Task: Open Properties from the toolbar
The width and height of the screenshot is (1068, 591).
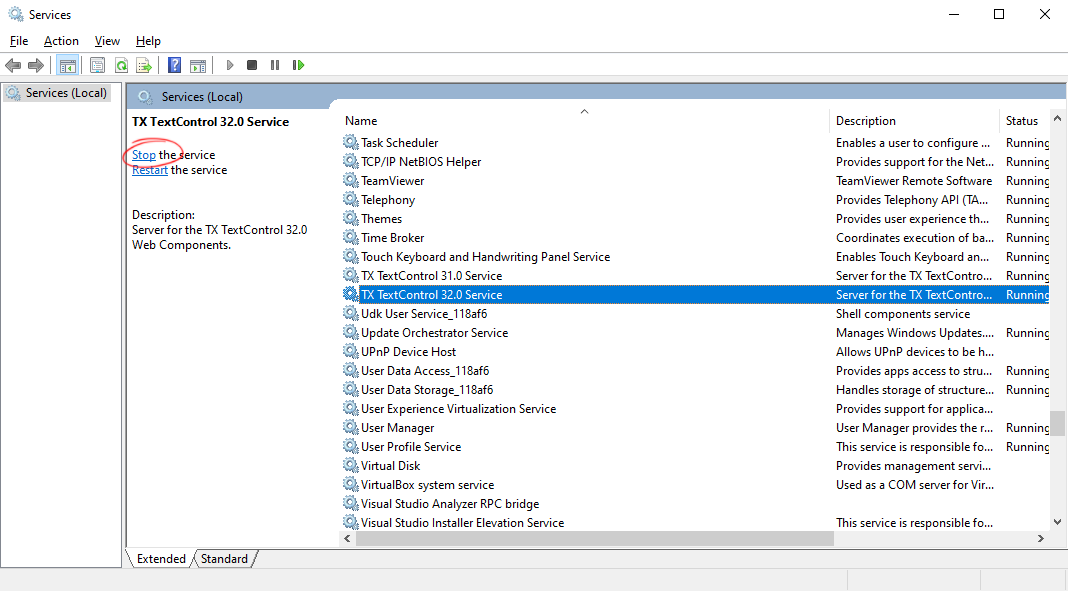Action: coord(97,66)
